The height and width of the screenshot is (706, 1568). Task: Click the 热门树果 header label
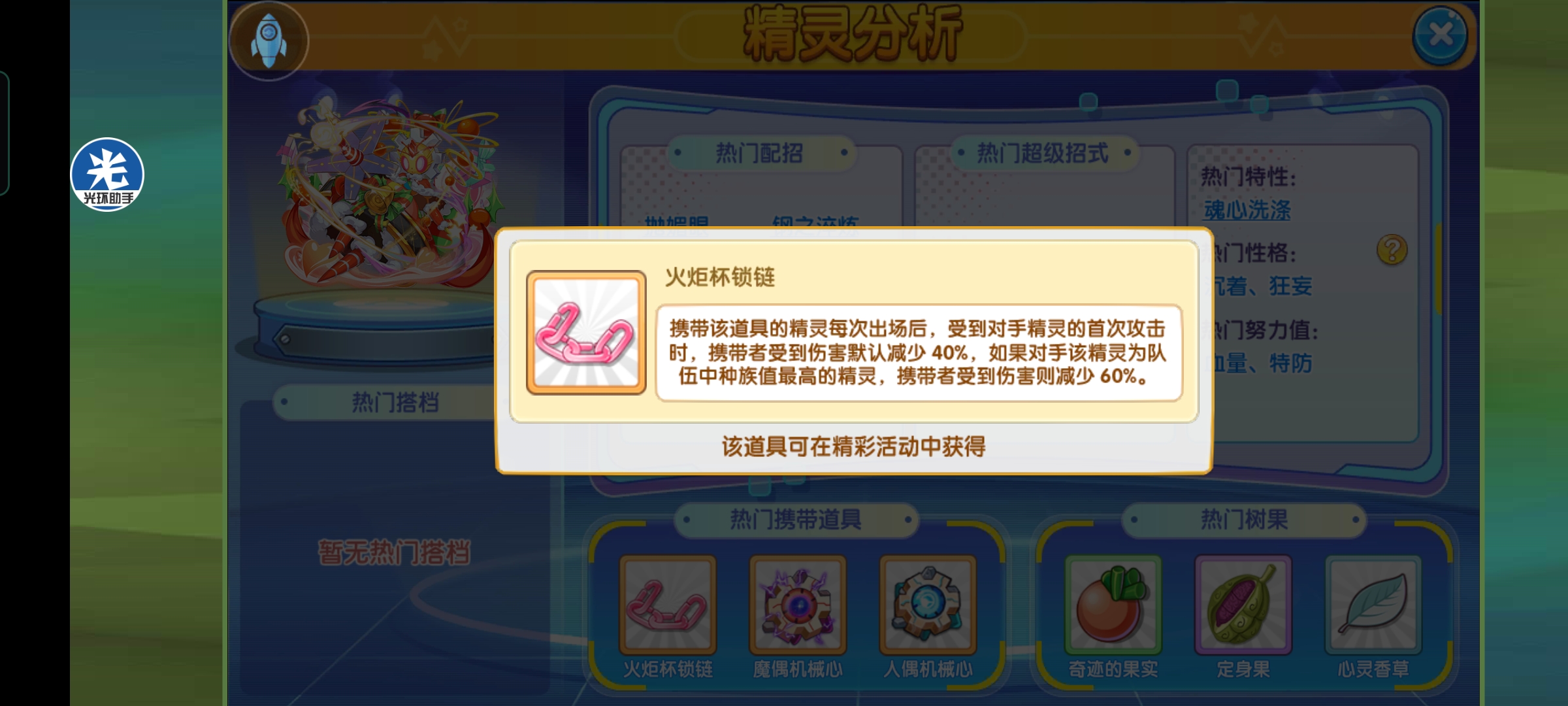pyautogui.click(x=1244, y=520)
